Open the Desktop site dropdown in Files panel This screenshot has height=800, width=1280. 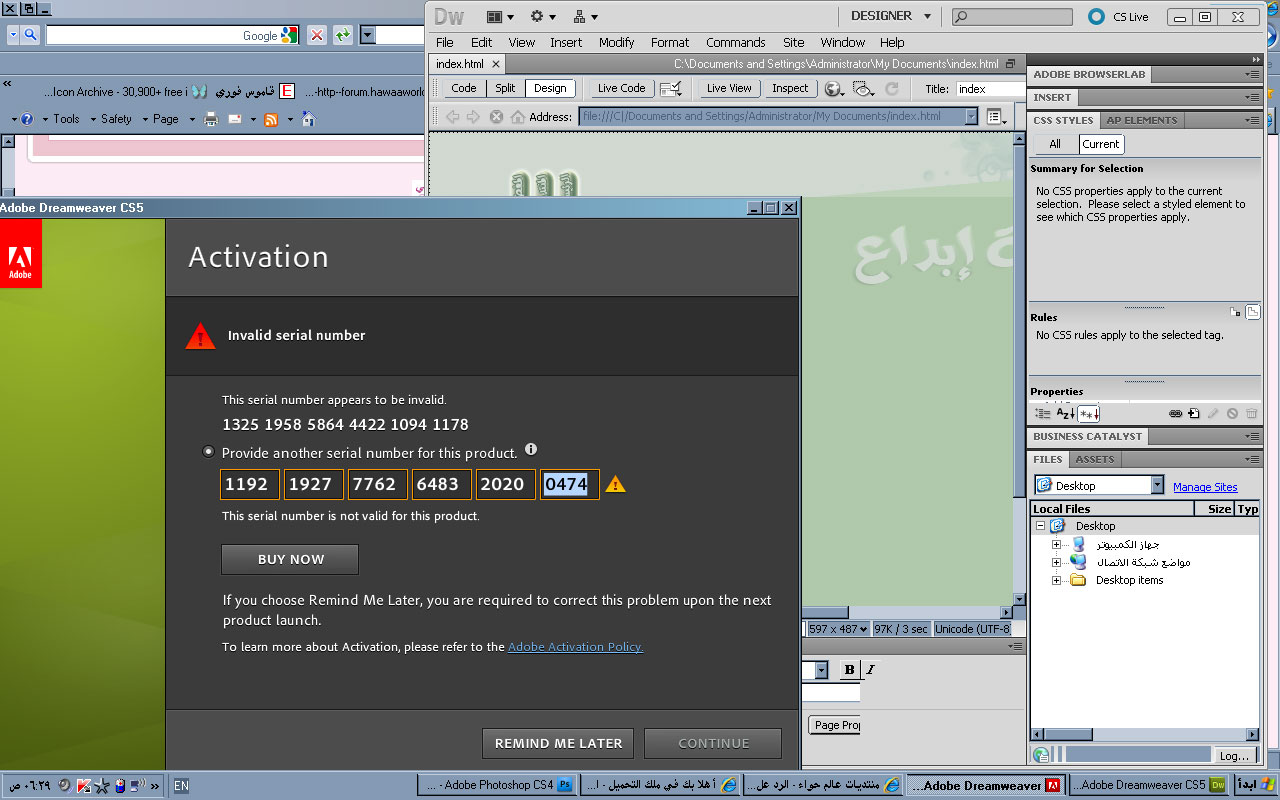tap(1157, 486)
